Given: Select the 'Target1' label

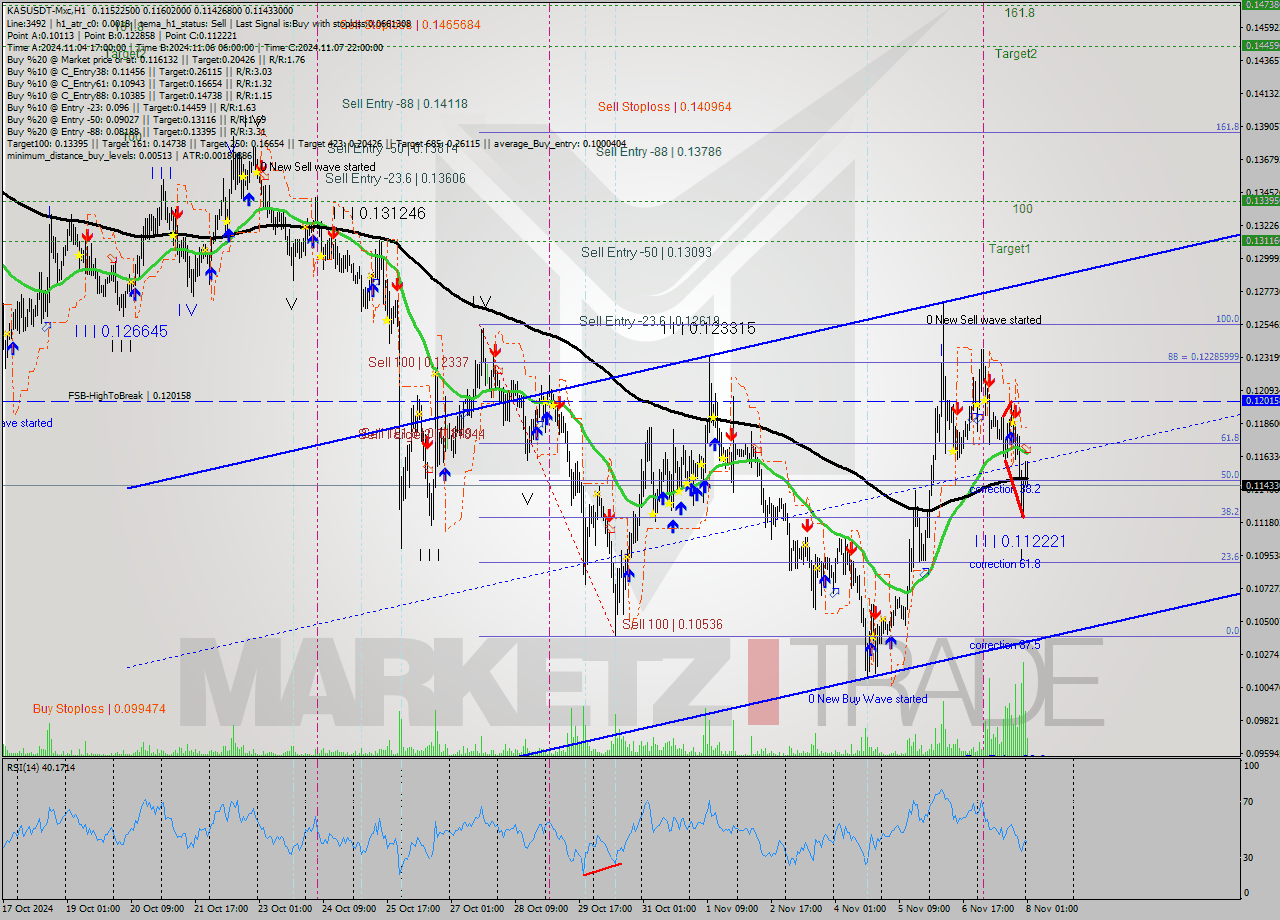Looking at the screenshot, I should [1010, 248].
